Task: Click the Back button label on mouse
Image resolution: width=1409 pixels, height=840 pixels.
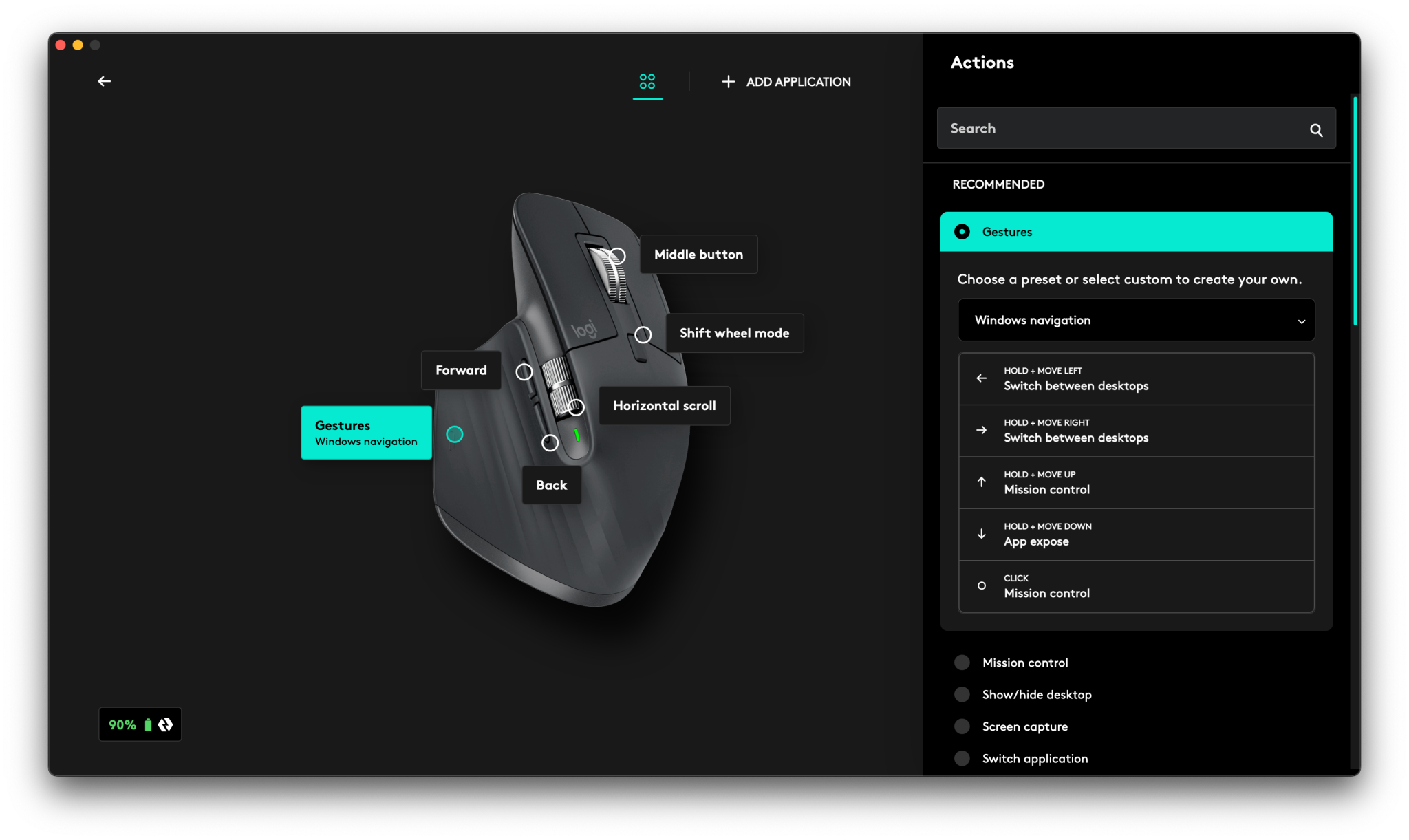Action: pyautogui.click(x=551, y=483)
